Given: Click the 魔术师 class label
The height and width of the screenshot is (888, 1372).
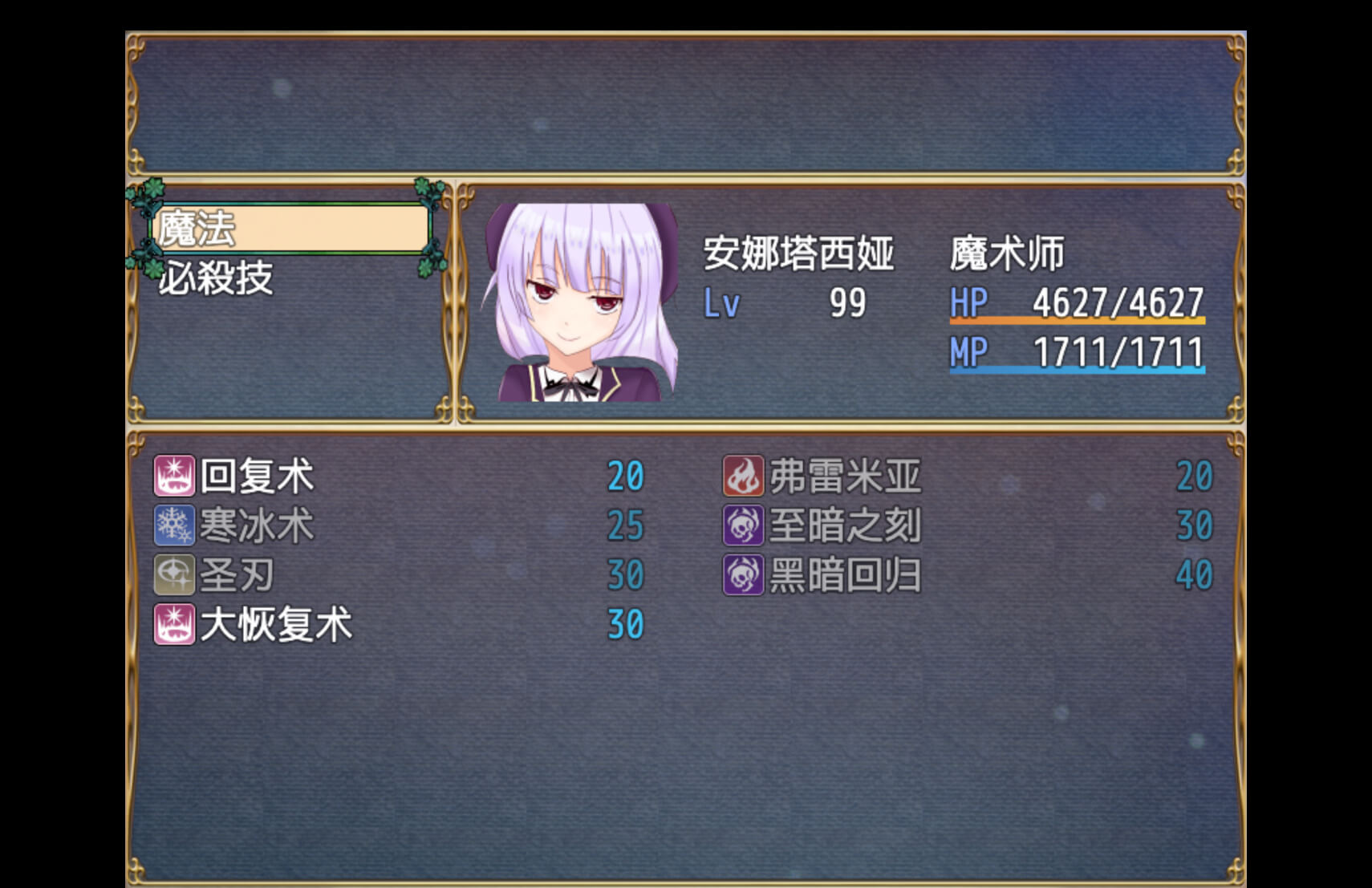Looking at the screenshot, I should [1007, 253].
